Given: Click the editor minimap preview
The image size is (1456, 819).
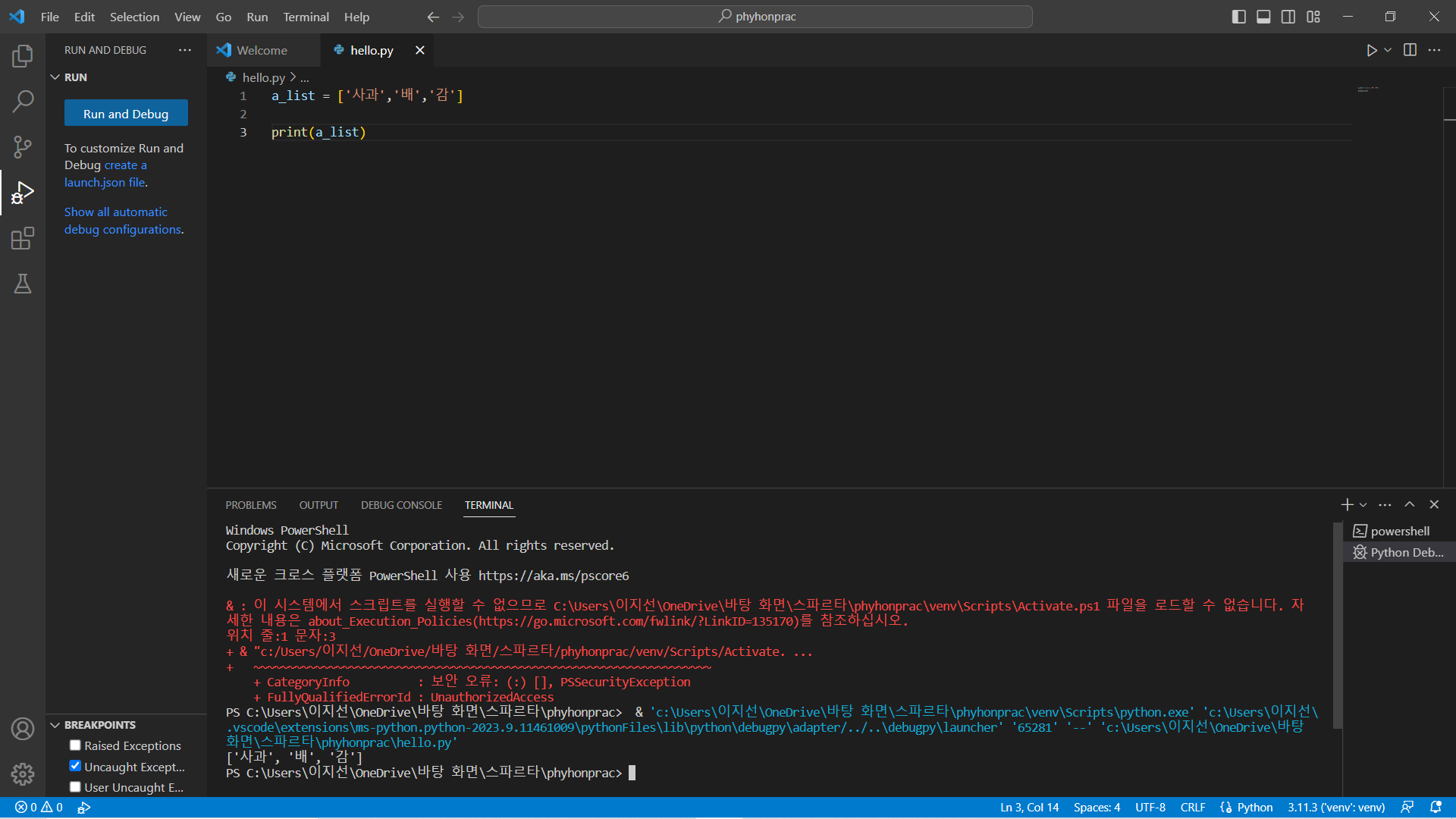Looking at the screenshot, I should point(1368,89).
